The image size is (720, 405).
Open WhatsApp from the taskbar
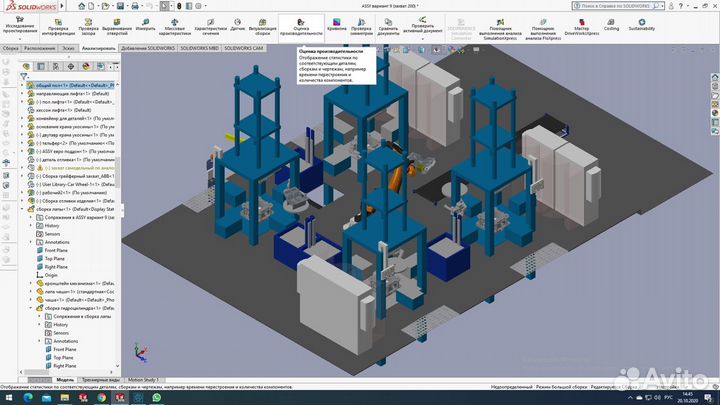point(157,398)
